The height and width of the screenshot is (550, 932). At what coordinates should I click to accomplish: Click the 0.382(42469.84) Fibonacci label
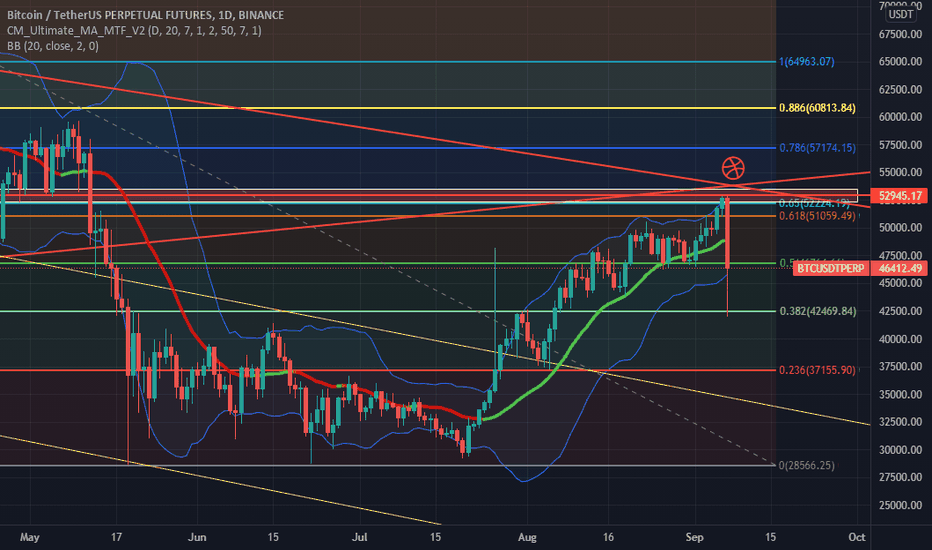[817, 311]
